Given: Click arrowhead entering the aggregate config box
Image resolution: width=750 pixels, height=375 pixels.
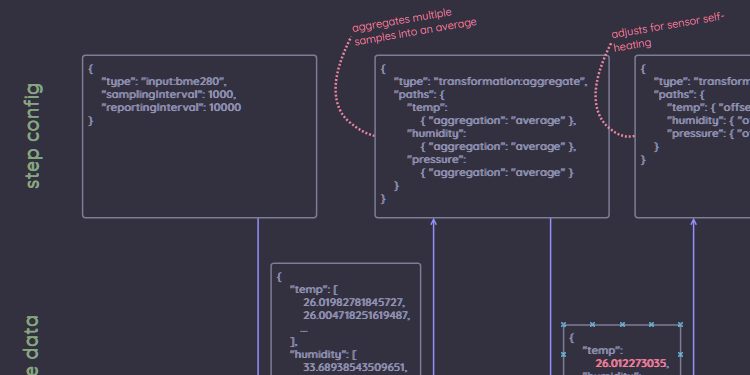Looking at the screenshot, I should coord(434,222).
